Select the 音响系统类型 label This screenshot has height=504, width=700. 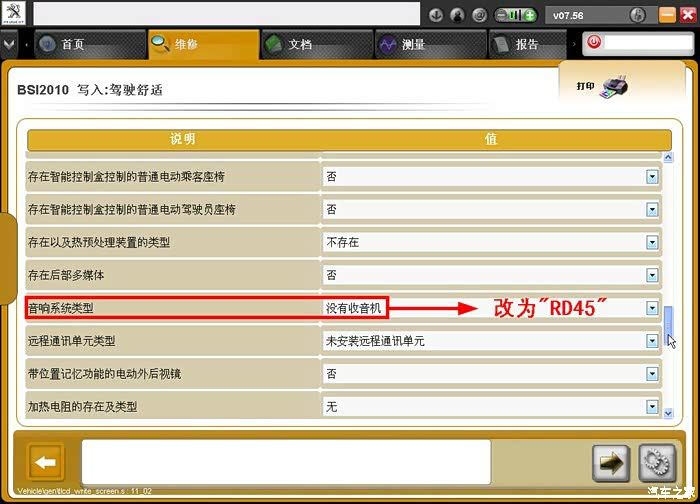point(61,308)
